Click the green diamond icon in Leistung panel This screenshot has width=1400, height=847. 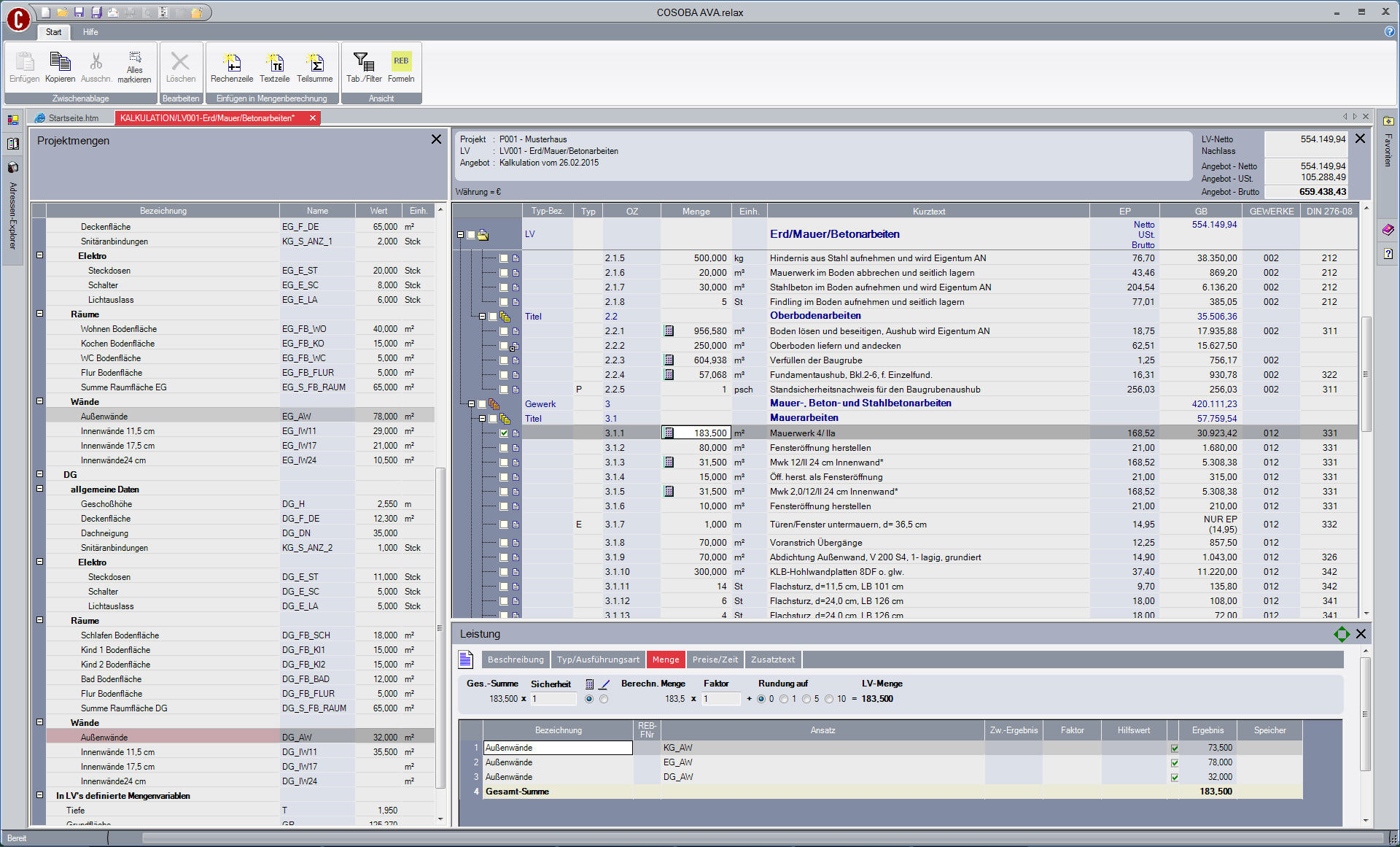[x=1341, y=634]
